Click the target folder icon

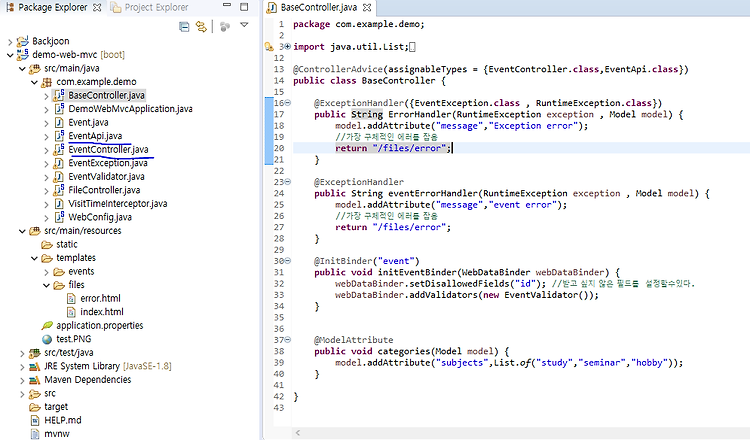(34, 407)
